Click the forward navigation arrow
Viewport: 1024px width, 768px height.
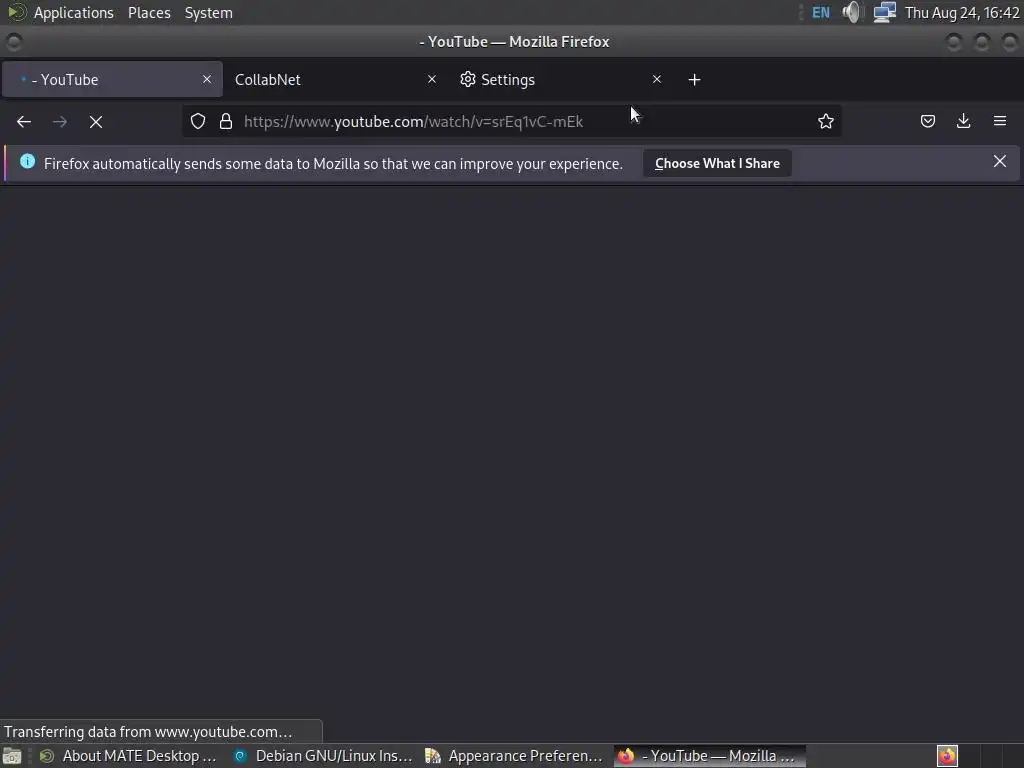pos(60,121)
